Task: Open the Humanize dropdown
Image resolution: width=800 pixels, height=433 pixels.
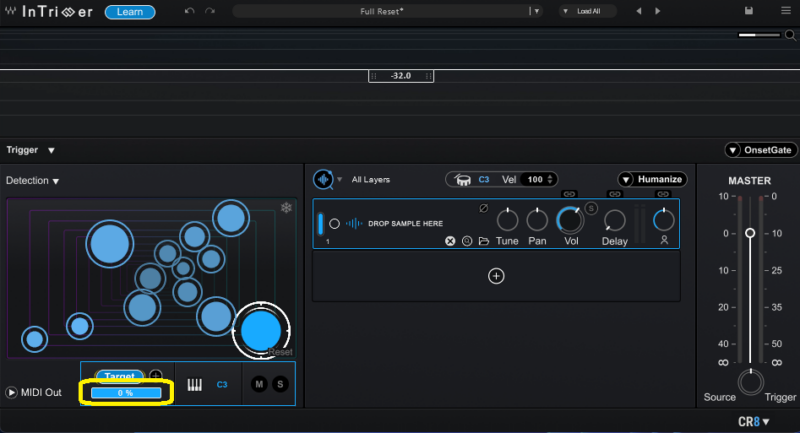Action: (651, 179)
